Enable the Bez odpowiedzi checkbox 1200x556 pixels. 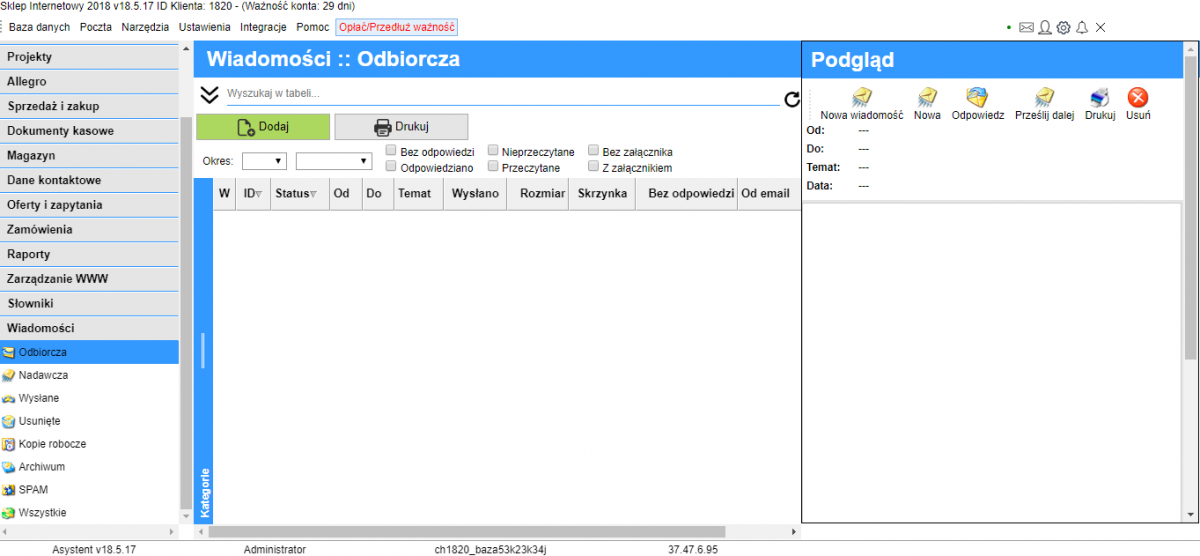(x=392, y=151)
